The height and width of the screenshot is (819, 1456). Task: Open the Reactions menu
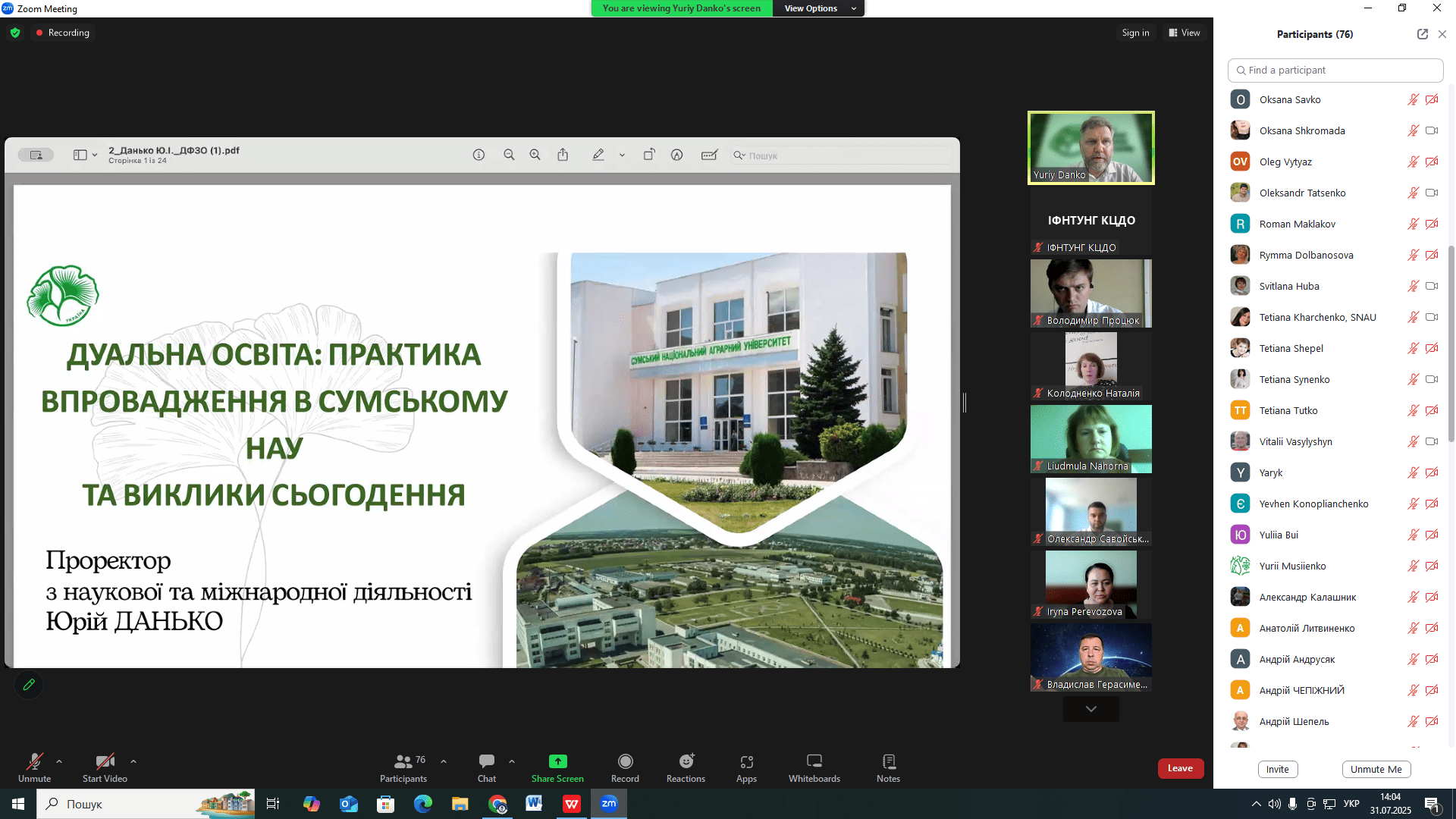pos(686,767)
